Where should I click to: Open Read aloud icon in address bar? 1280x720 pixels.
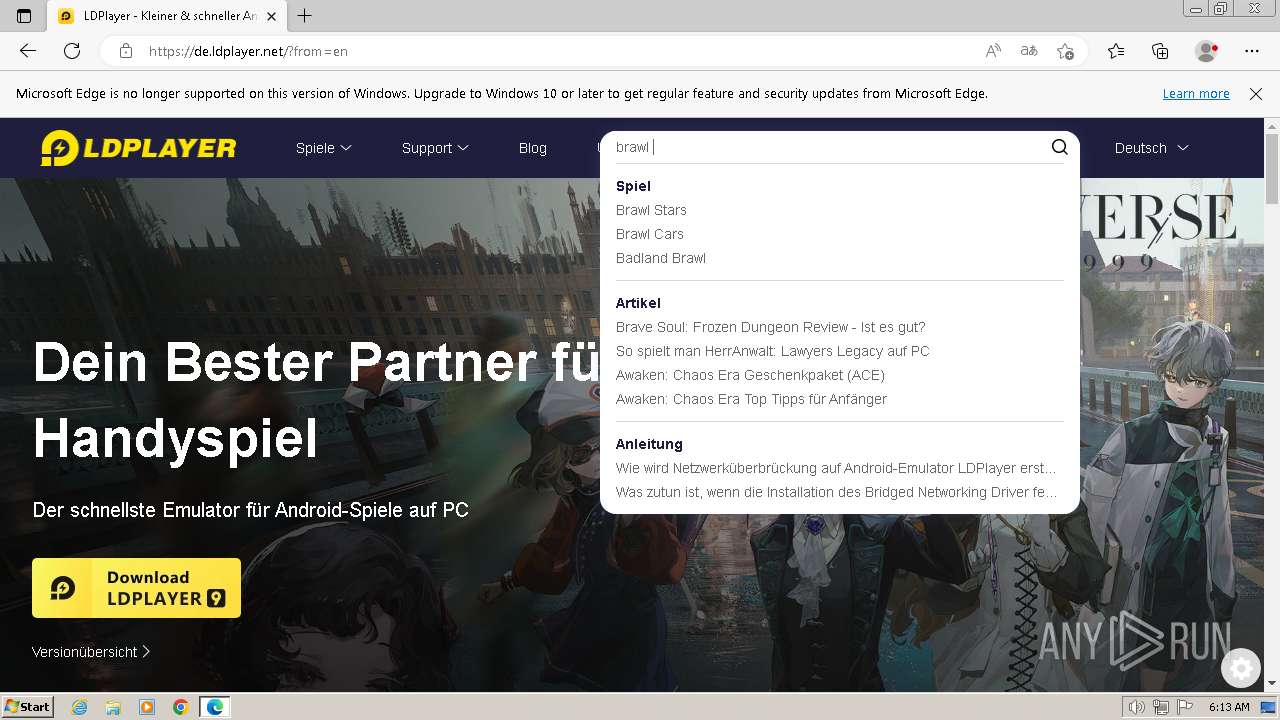pos(993,51)
